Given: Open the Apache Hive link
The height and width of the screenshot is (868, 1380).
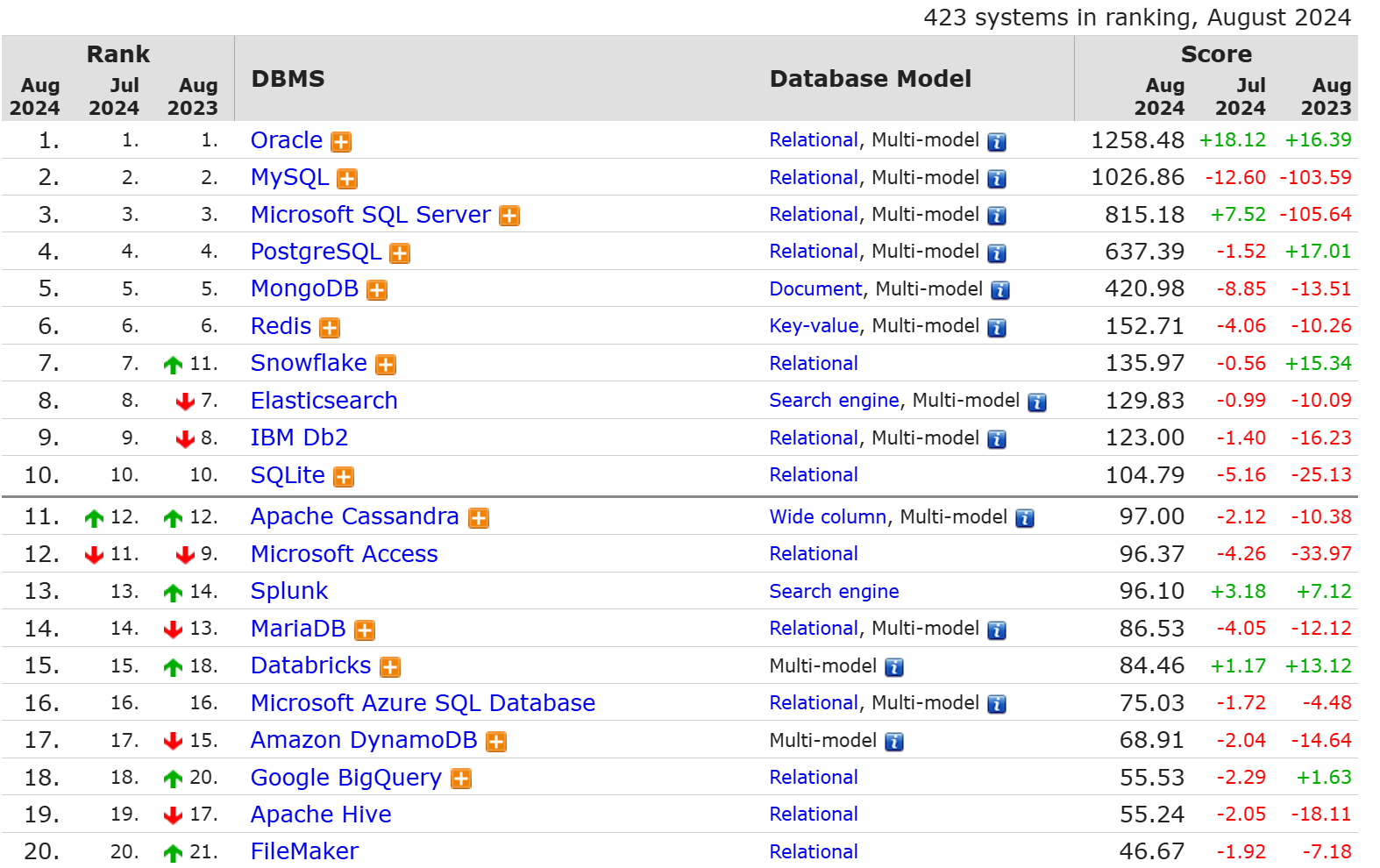Looking at the screenshot, I should pyautogui.click(x=322, y=815).
